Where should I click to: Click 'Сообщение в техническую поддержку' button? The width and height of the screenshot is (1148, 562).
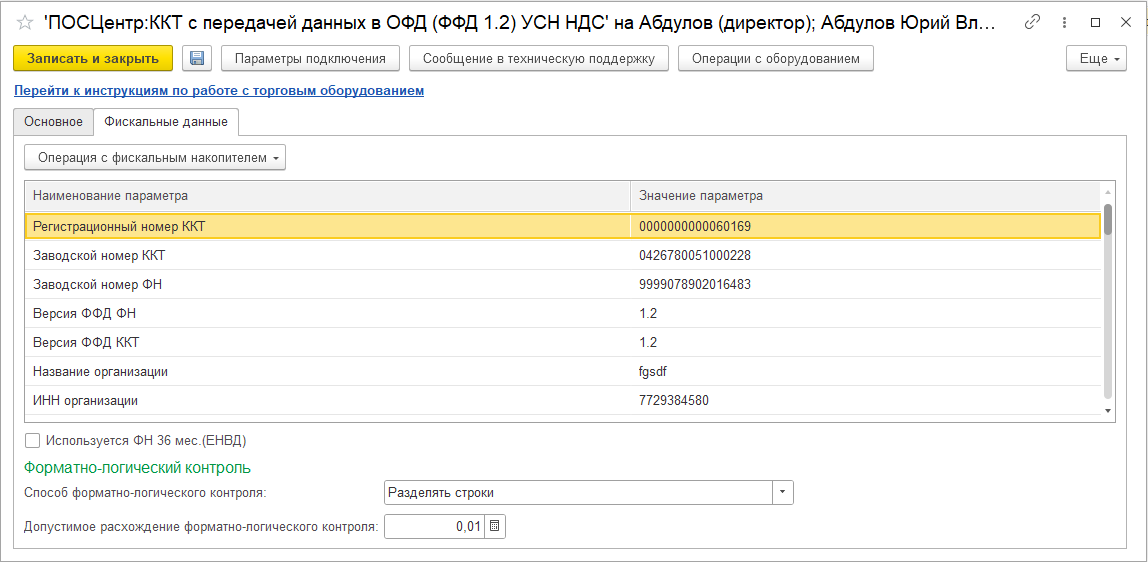click(x=539, y=59)
